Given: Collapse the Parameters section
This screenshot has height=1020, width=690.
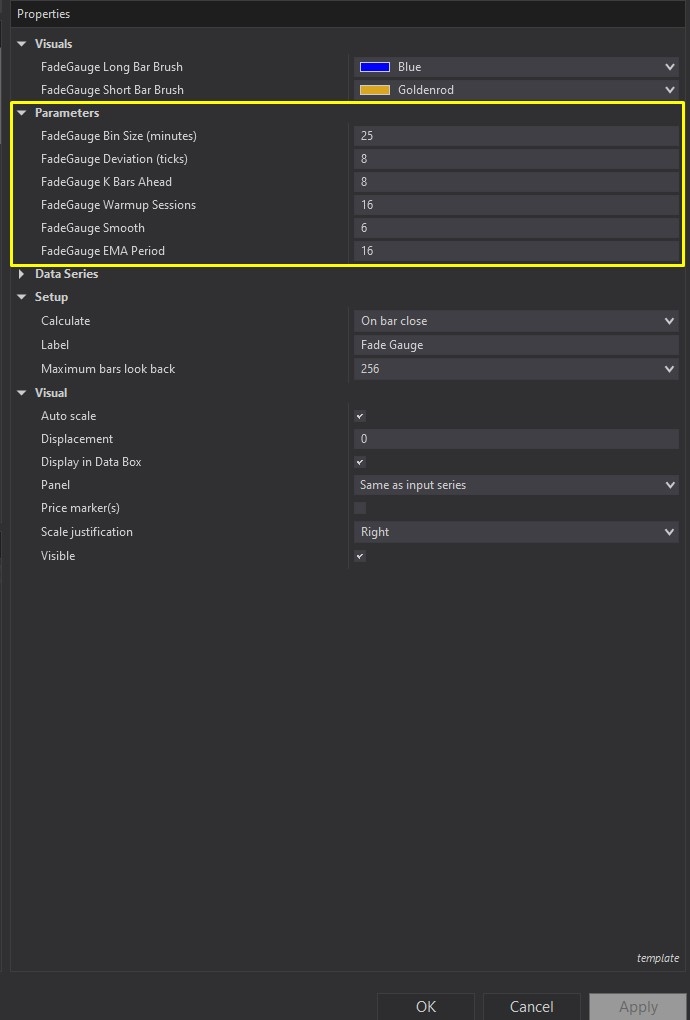Looking at the screenshot, I should pyautogui.click(x=22, y=113).
